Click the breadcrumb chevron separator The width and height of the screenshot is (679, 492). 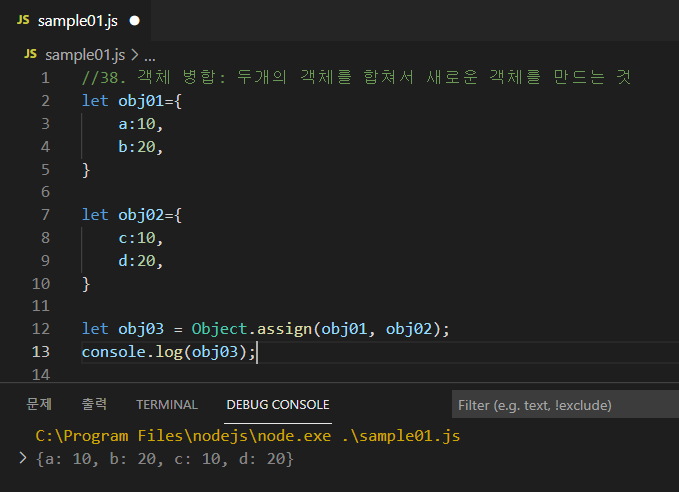(135, 55)
